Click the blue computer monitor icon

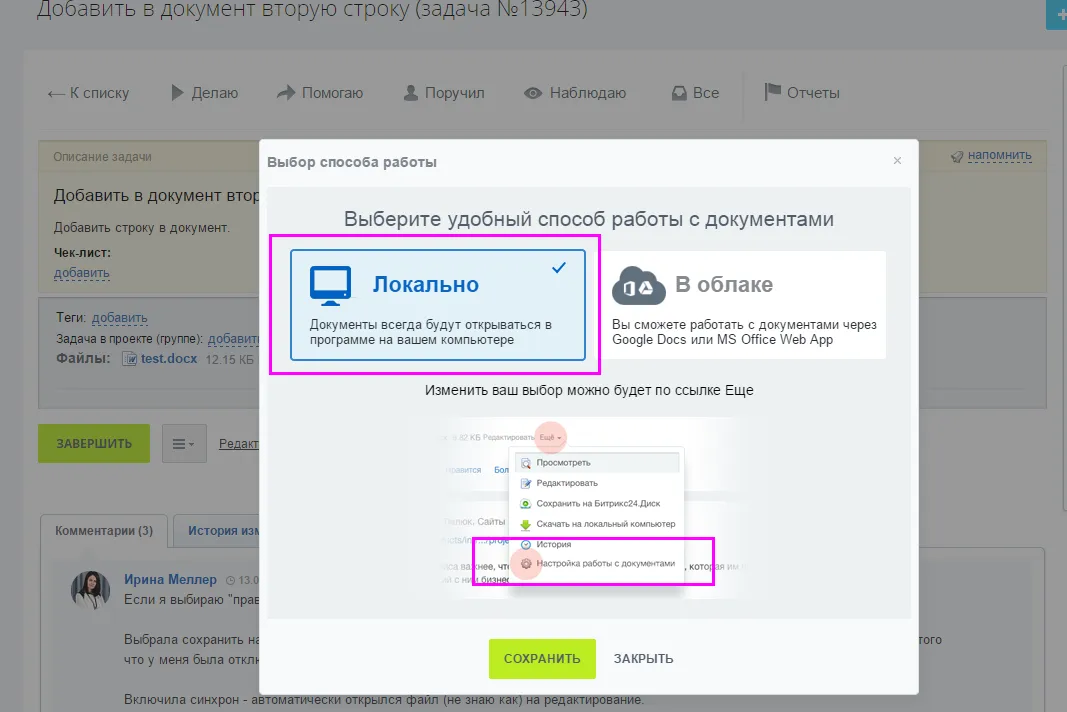click(x=330, y=285)
